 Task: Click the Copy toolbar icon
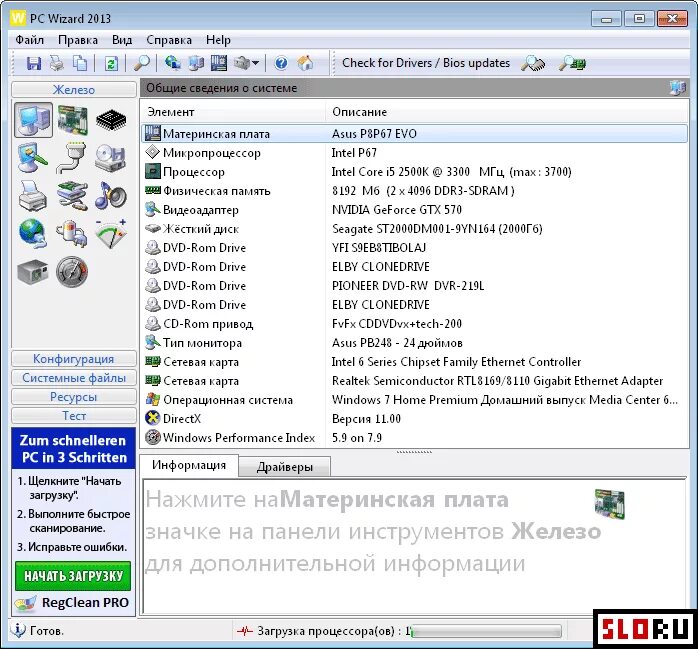(80, 63)
